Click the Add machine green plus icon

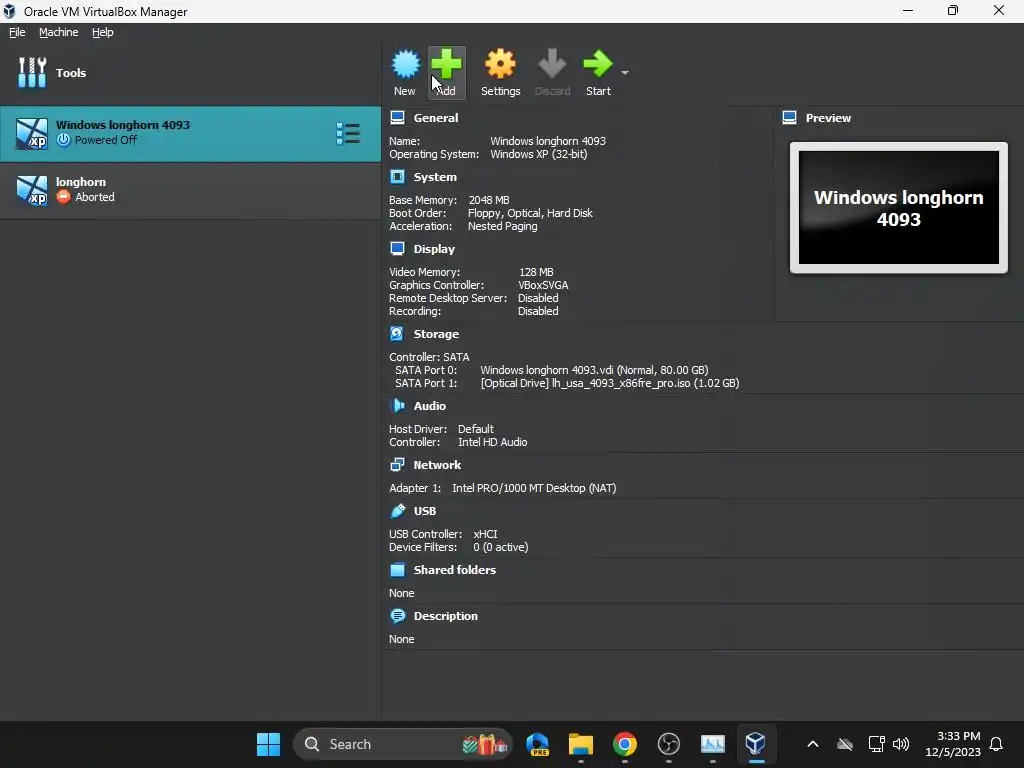447,64
